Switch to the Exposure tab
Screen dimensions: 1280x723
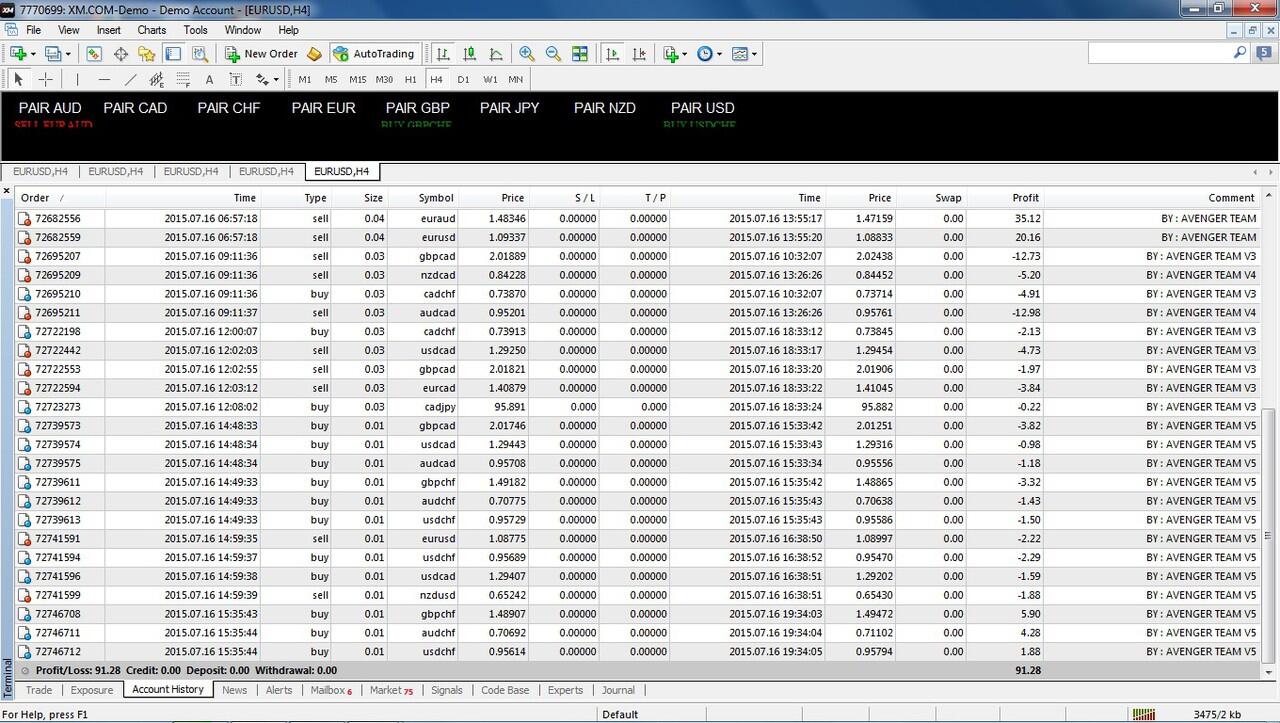click(92, 690)
